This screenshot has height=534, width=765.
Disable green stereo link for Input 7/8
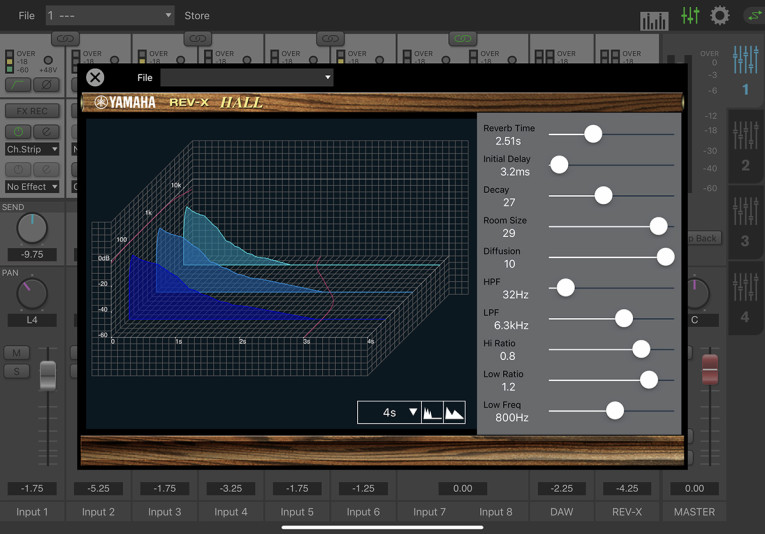point(463,39)
